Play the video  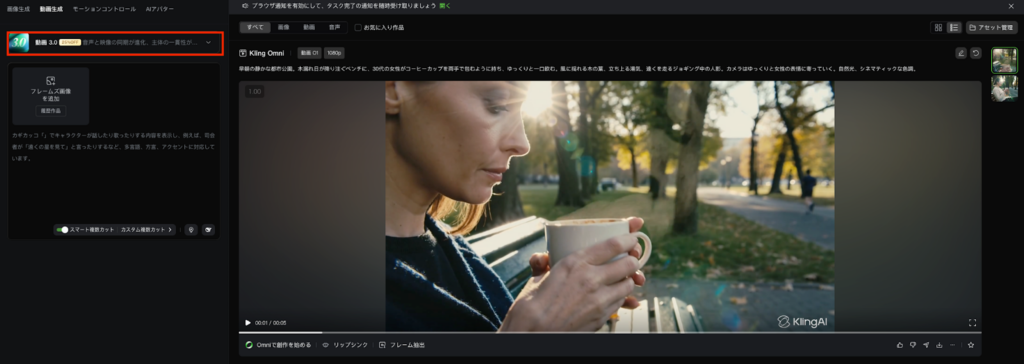pos(248,322)
